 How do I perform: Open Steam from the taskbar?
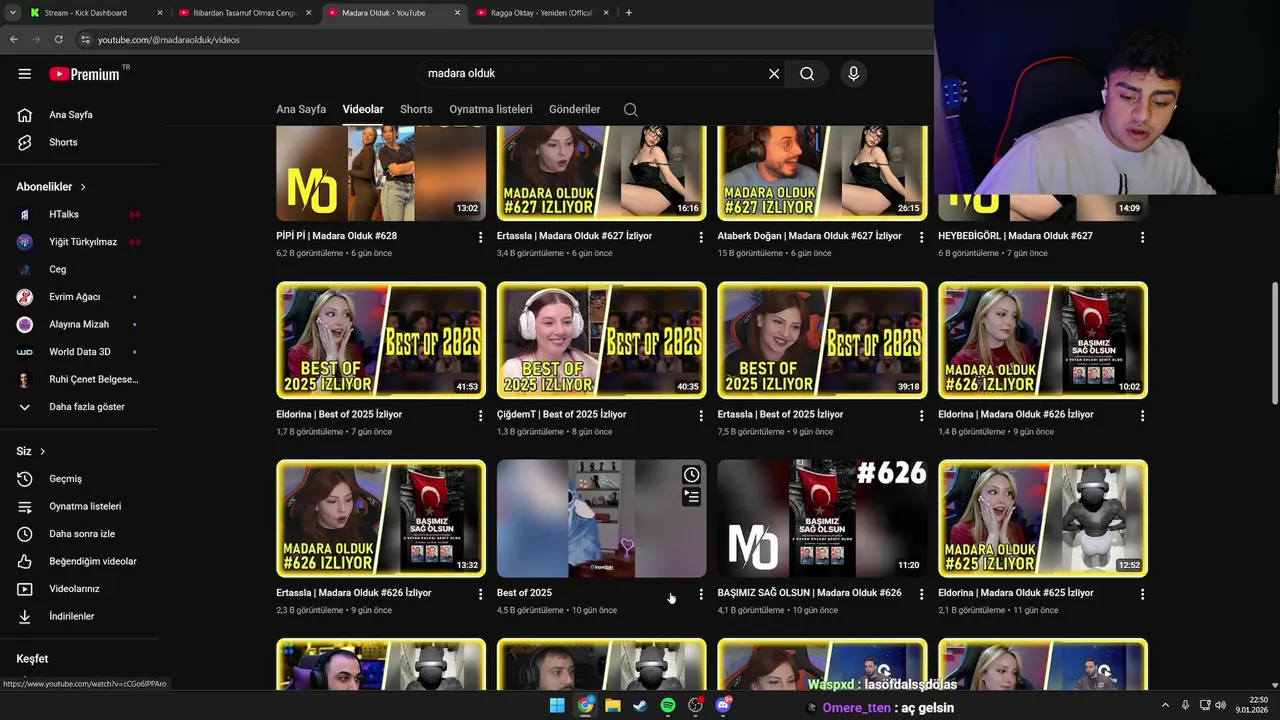640,705
